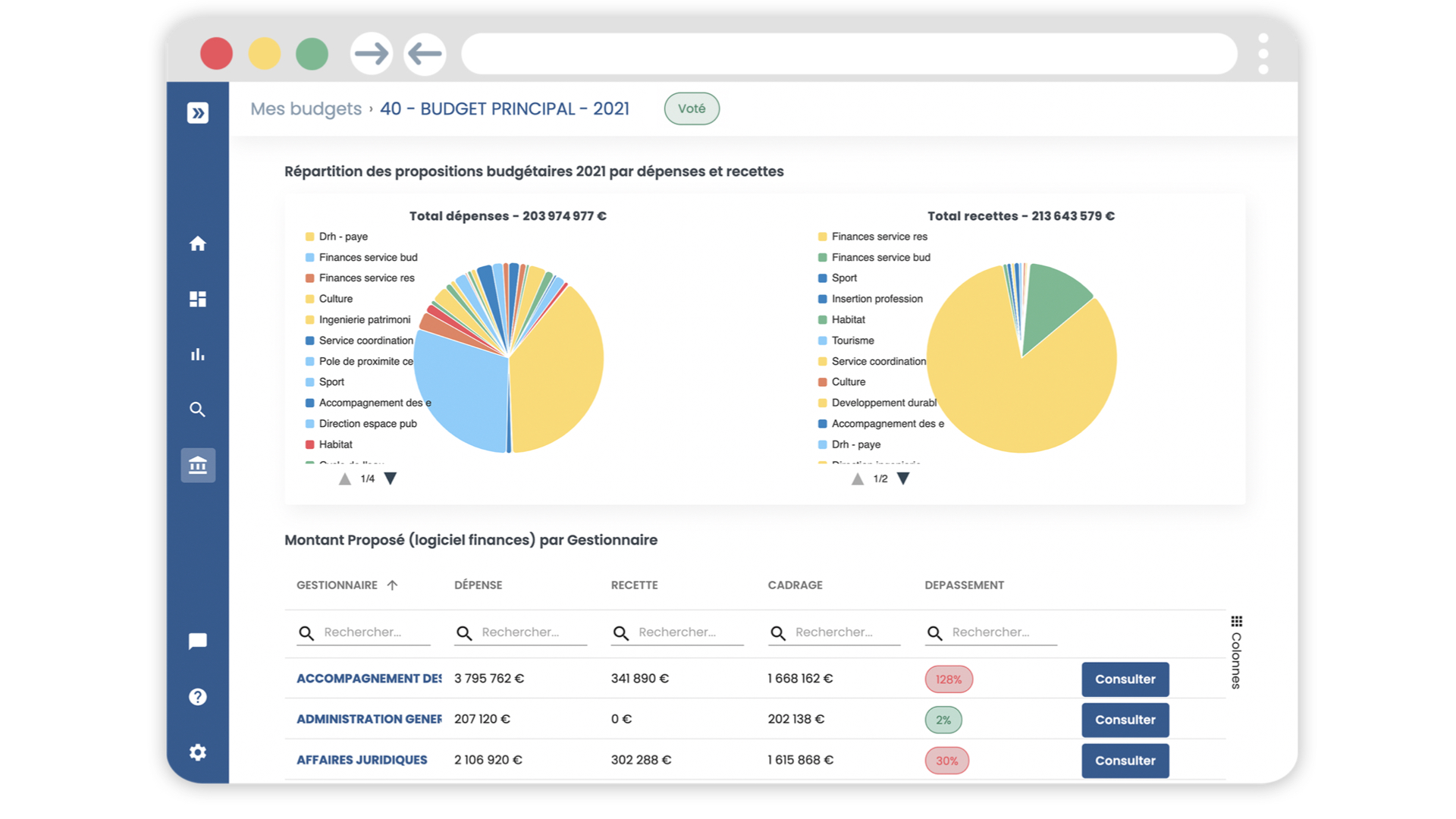The image size is (1456, 819).
Task: Open the Colonnes column picker menu
Action: click(x=1235, y=623)
